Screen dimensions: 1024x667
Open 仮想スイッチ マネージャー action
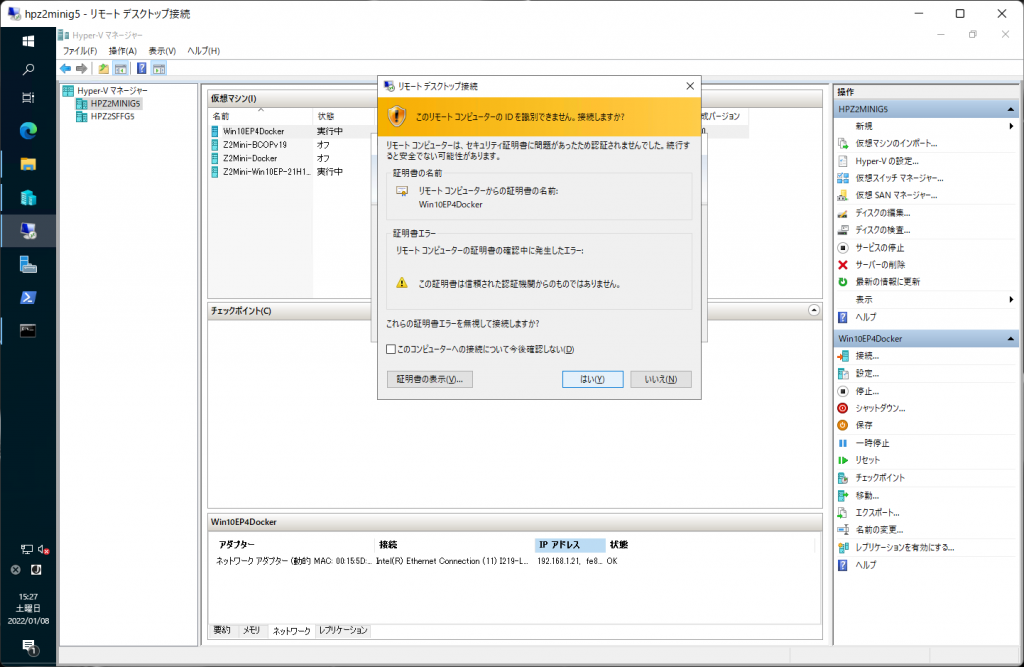[899, 178]
